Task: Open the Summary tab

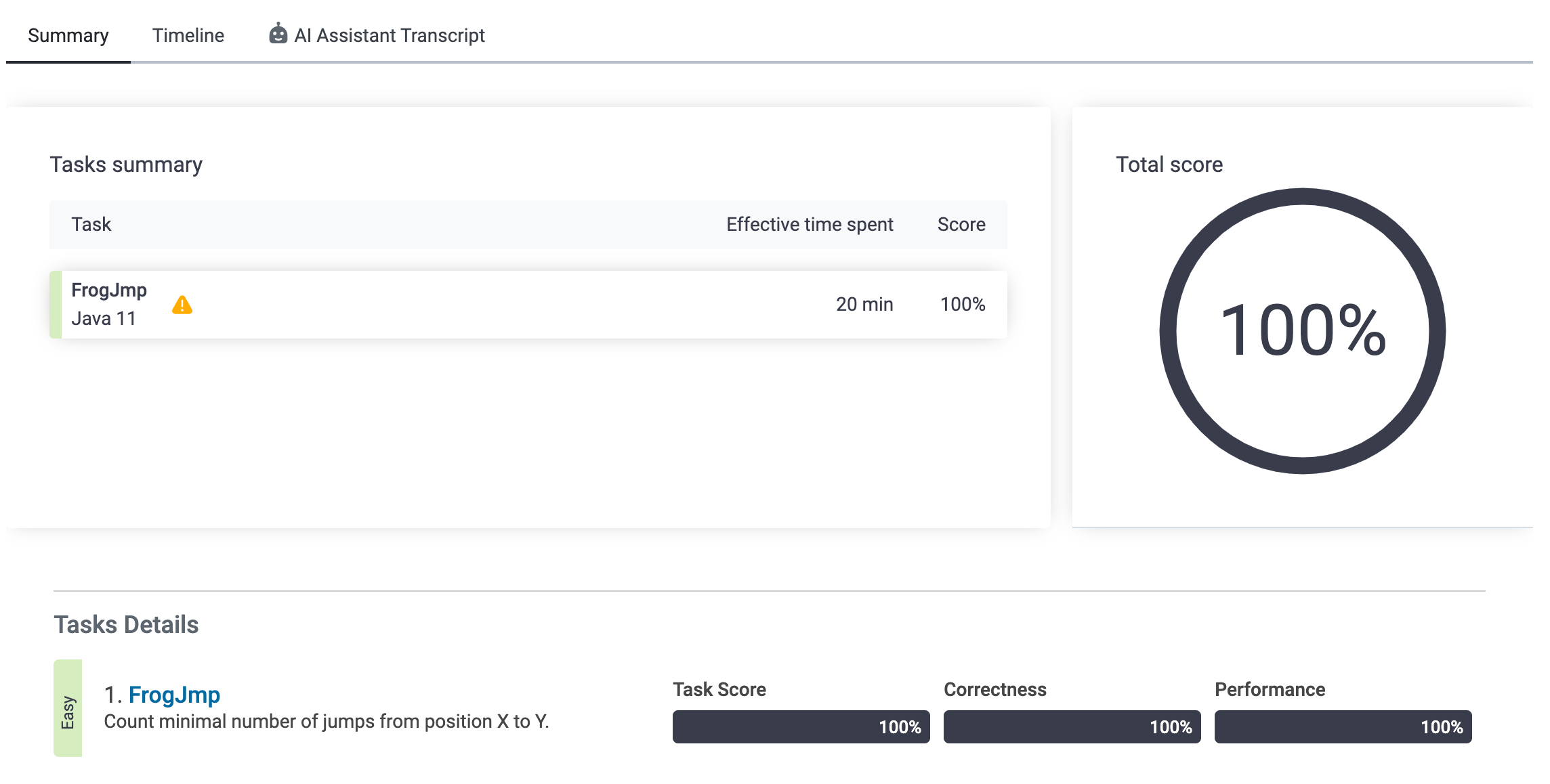Action: (x=68, y=35)
